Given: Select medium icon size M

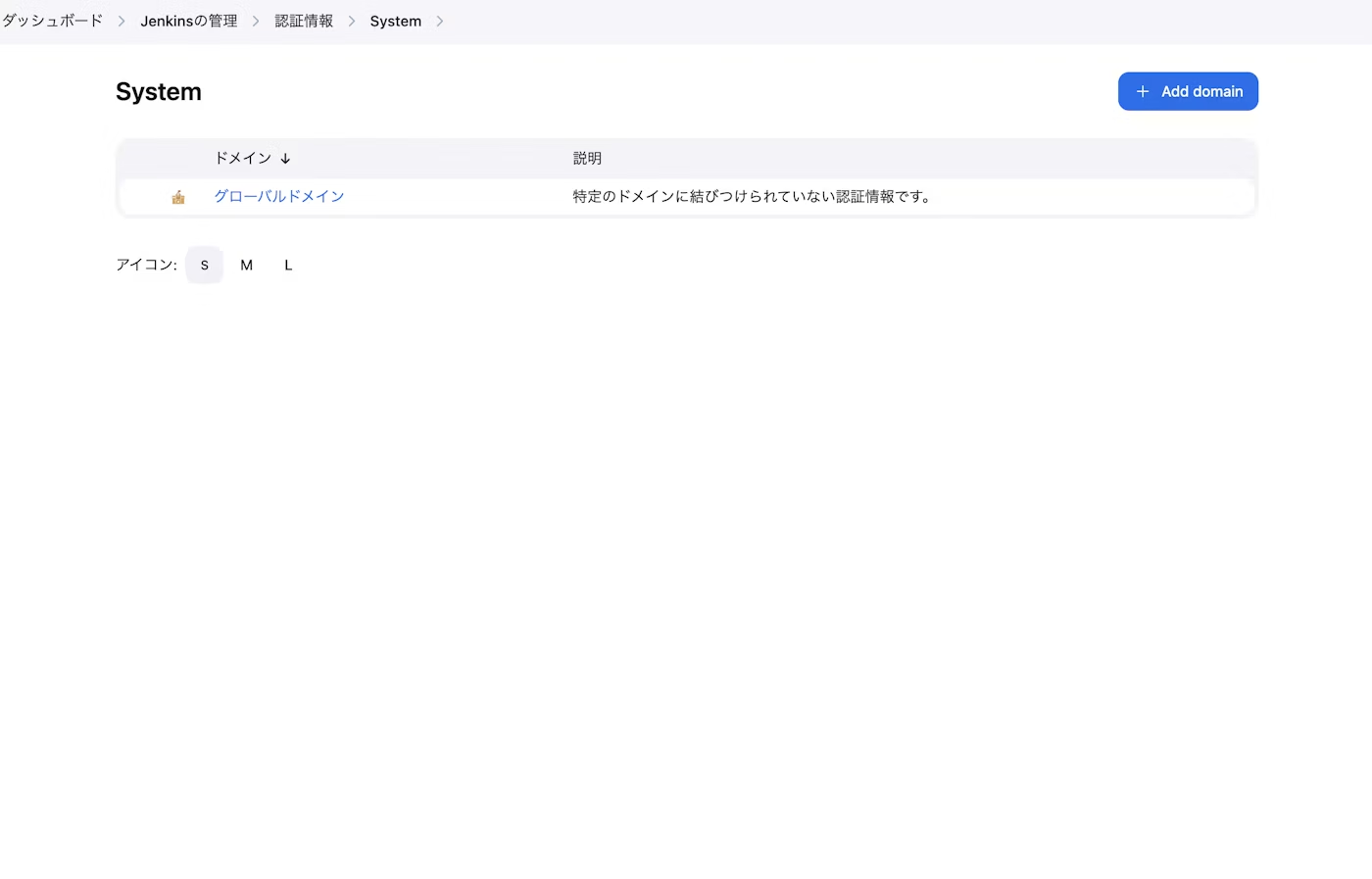Looking at the screenshot, I should [x=247, y=265].
